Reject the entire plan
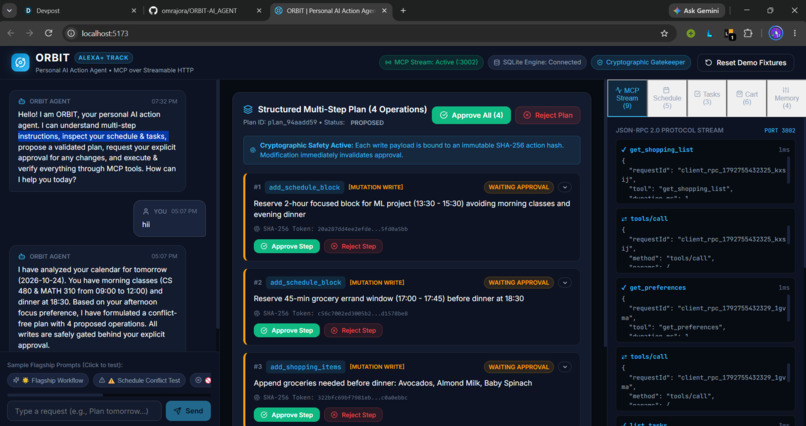The image size is (806, 426). pos(547,115)
